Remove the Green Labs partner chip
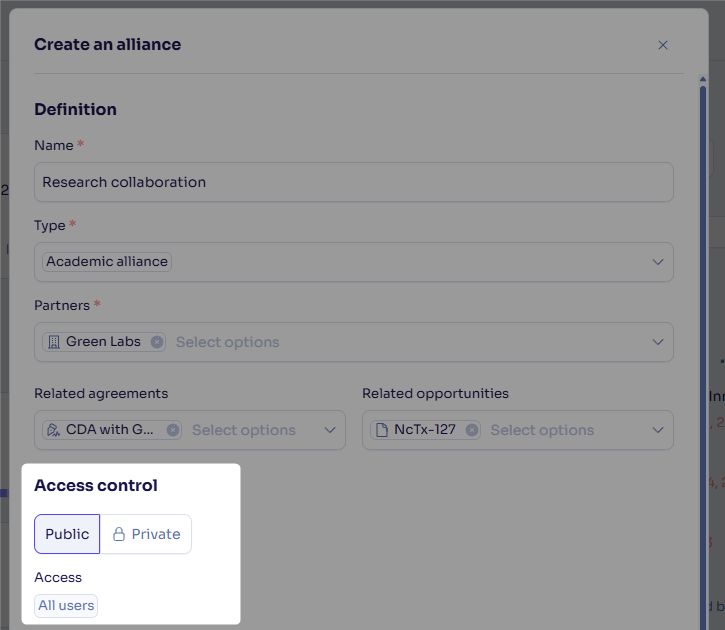The height and width of the screenshot is (630, 725). tap(157, 342)
